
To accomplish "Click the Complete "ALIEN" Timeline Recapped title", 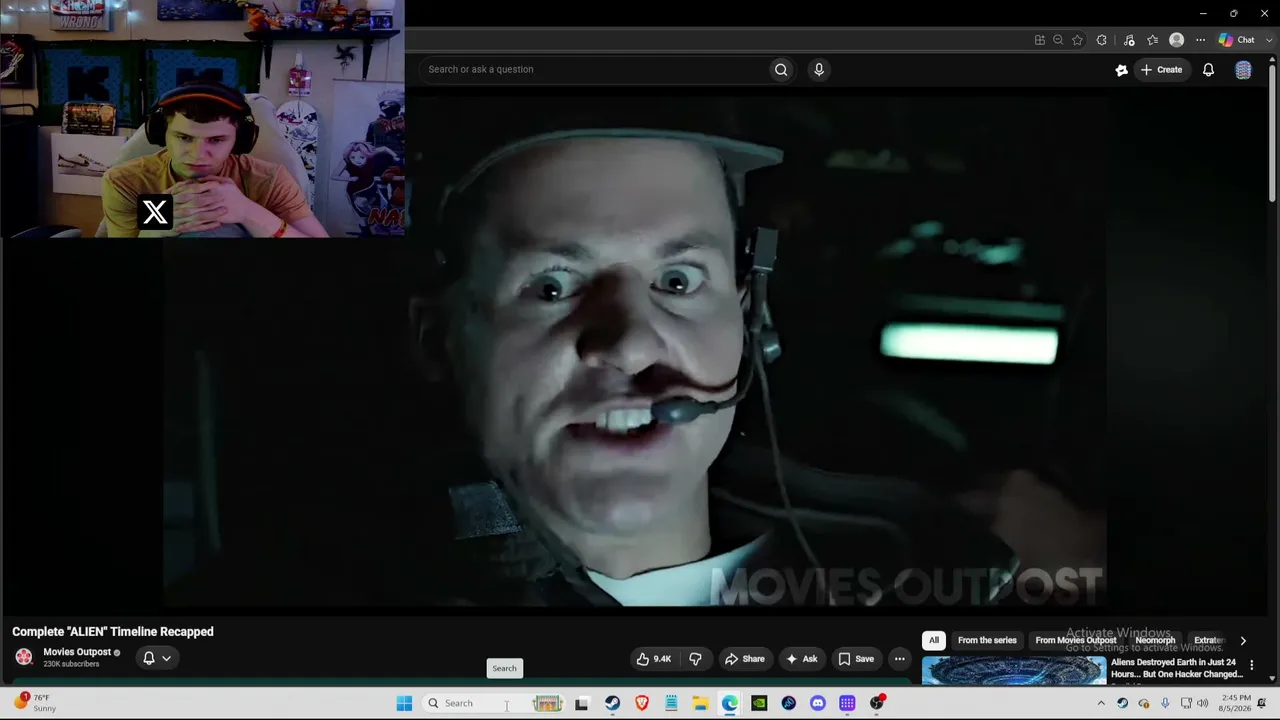I will pos(113,632).
